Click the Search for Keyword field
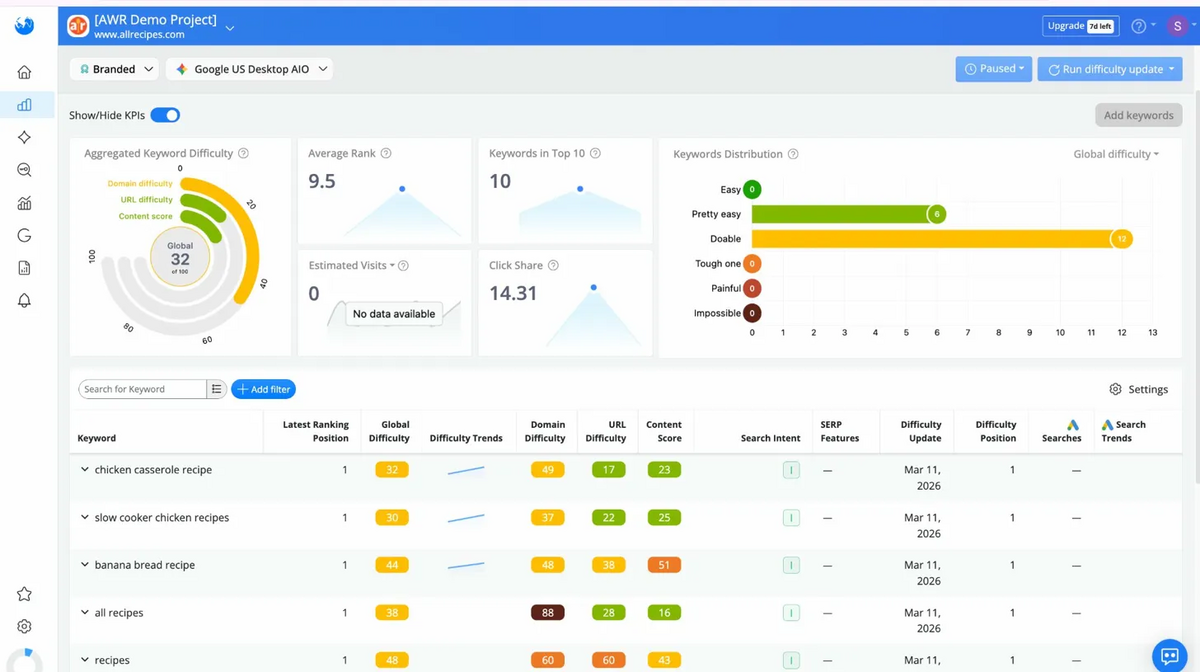The image size is (1200, 672). (x=142, y=389)
